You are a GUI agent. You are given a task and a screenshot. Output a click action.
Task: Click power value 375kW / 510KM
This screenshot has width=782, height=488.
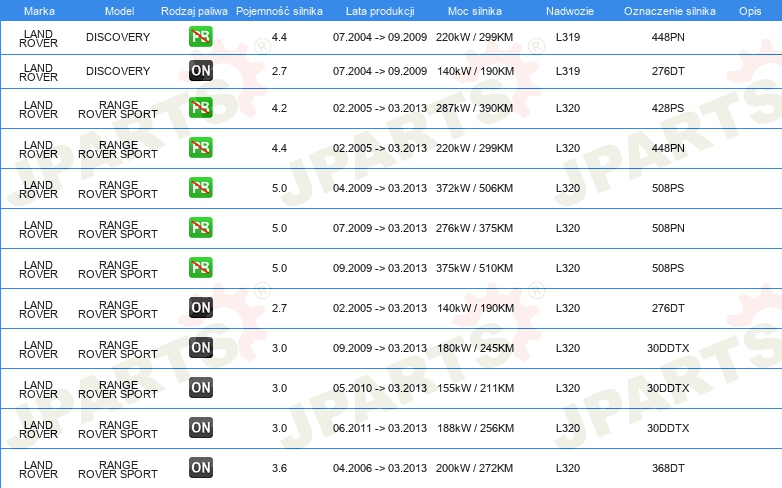click(x=474, y=267)
